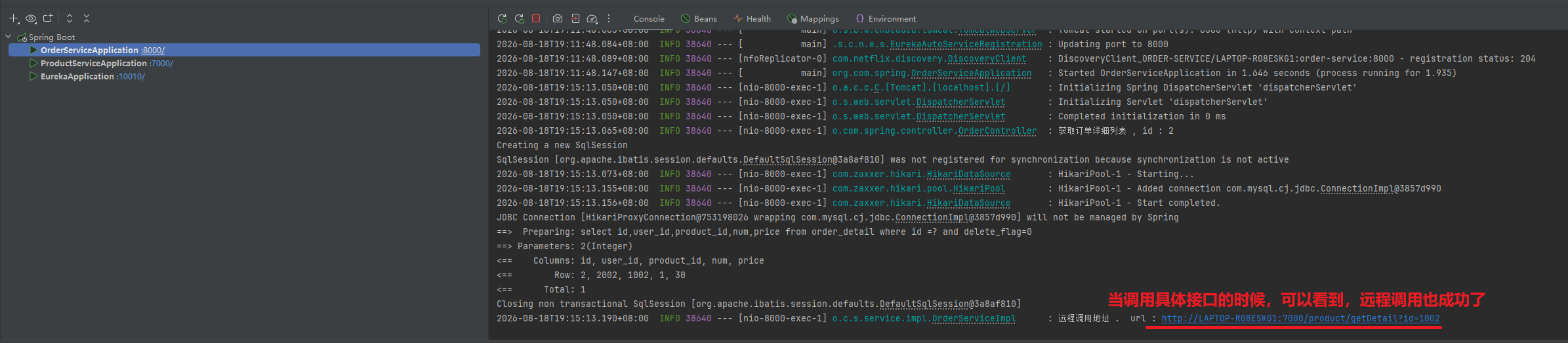Screen dimensions: 1568x343
Task: Switch to the Environment tab
Action: [x=886, y=19]
